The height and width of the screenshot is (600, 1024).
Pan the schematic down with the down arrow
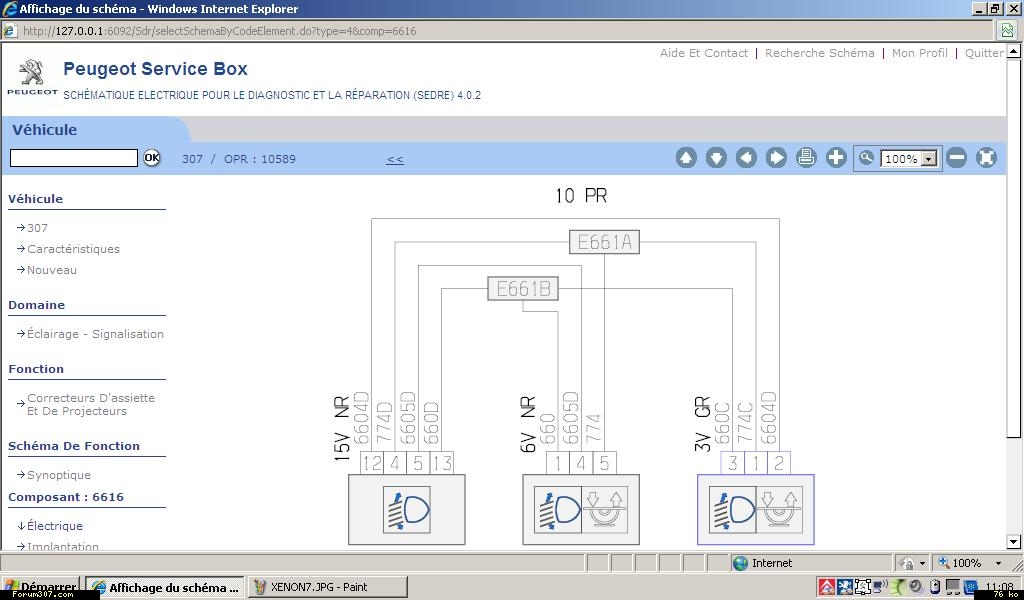pyautogui.click(x=716, y=157)
